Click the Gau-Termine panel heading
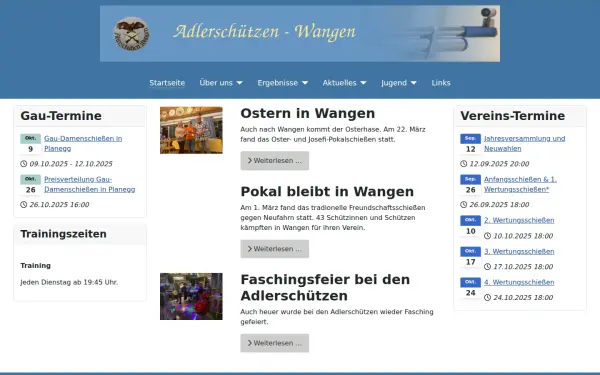 pyautogui.click(x=61, y=116)
